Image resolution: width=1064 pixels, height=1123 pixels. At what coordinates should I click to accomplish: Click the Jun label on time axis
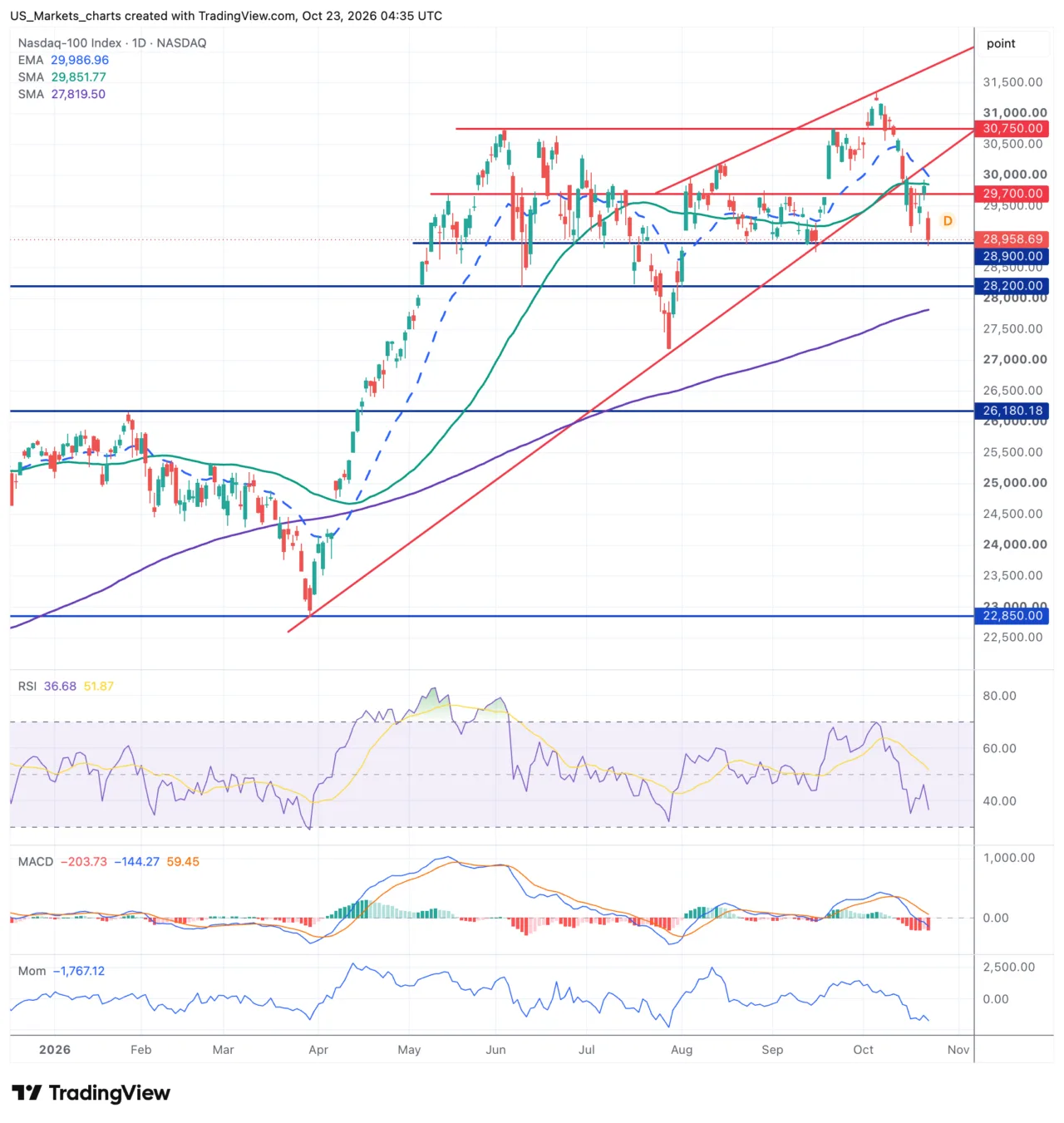pyautogui.click(x=496, y=1050)
